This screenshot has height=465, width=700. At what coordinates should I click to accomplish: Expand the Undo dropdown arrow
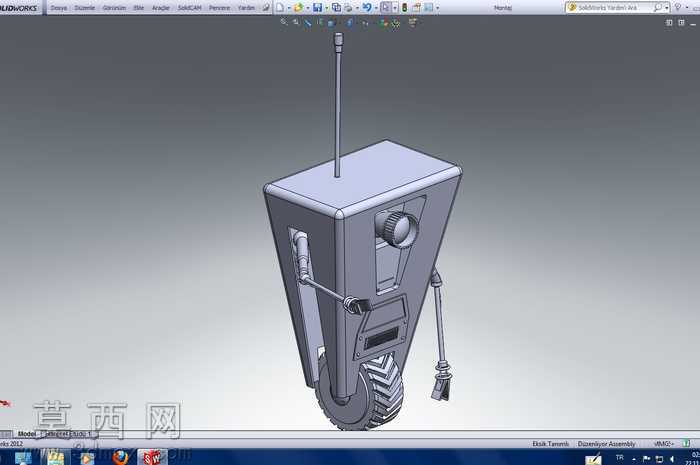tap(376, 8)
